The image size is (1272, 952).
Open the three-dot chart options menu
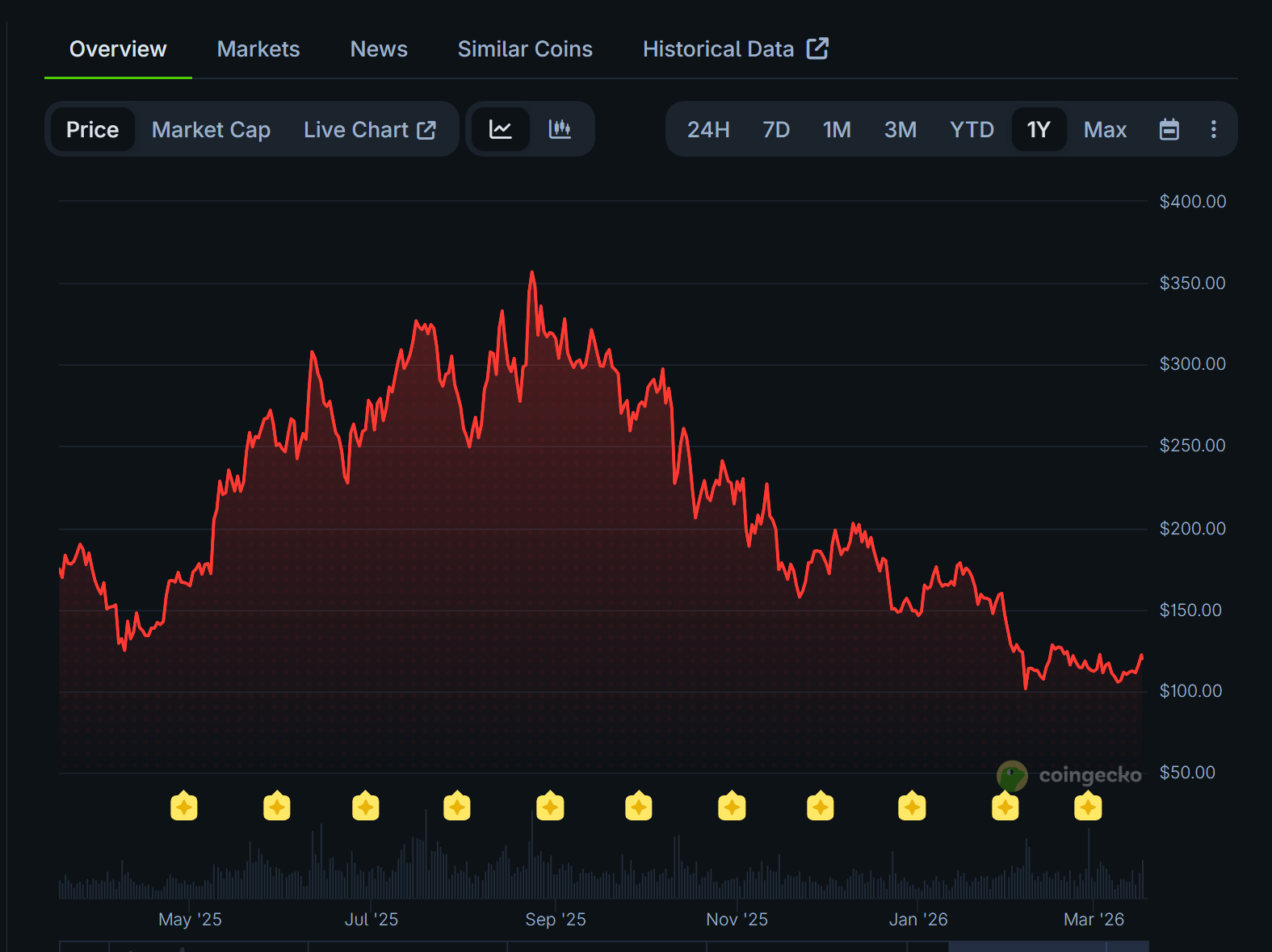(x=1213, y=129)
